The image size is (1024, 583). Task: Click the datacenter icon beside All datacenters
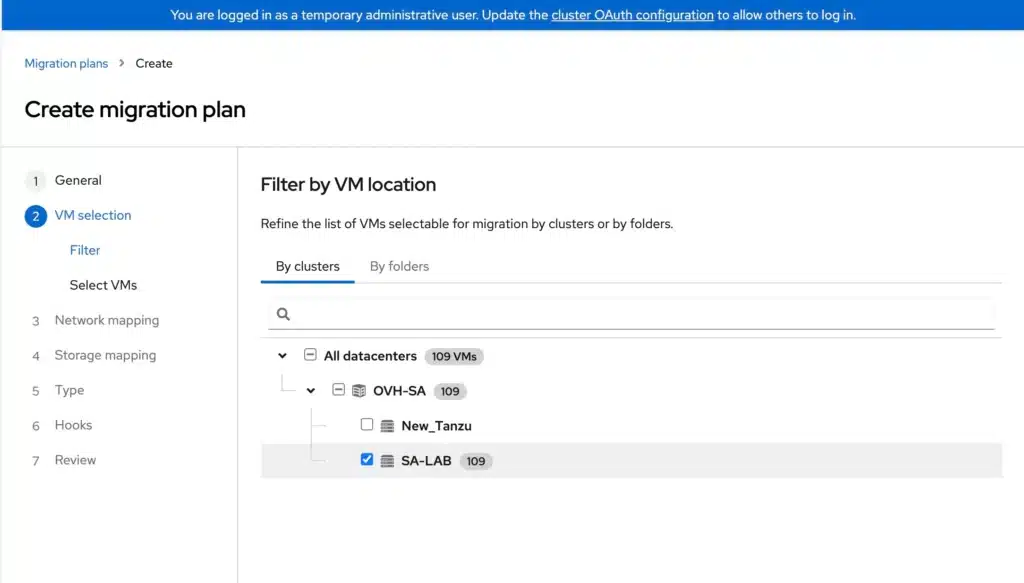point(311,356)
